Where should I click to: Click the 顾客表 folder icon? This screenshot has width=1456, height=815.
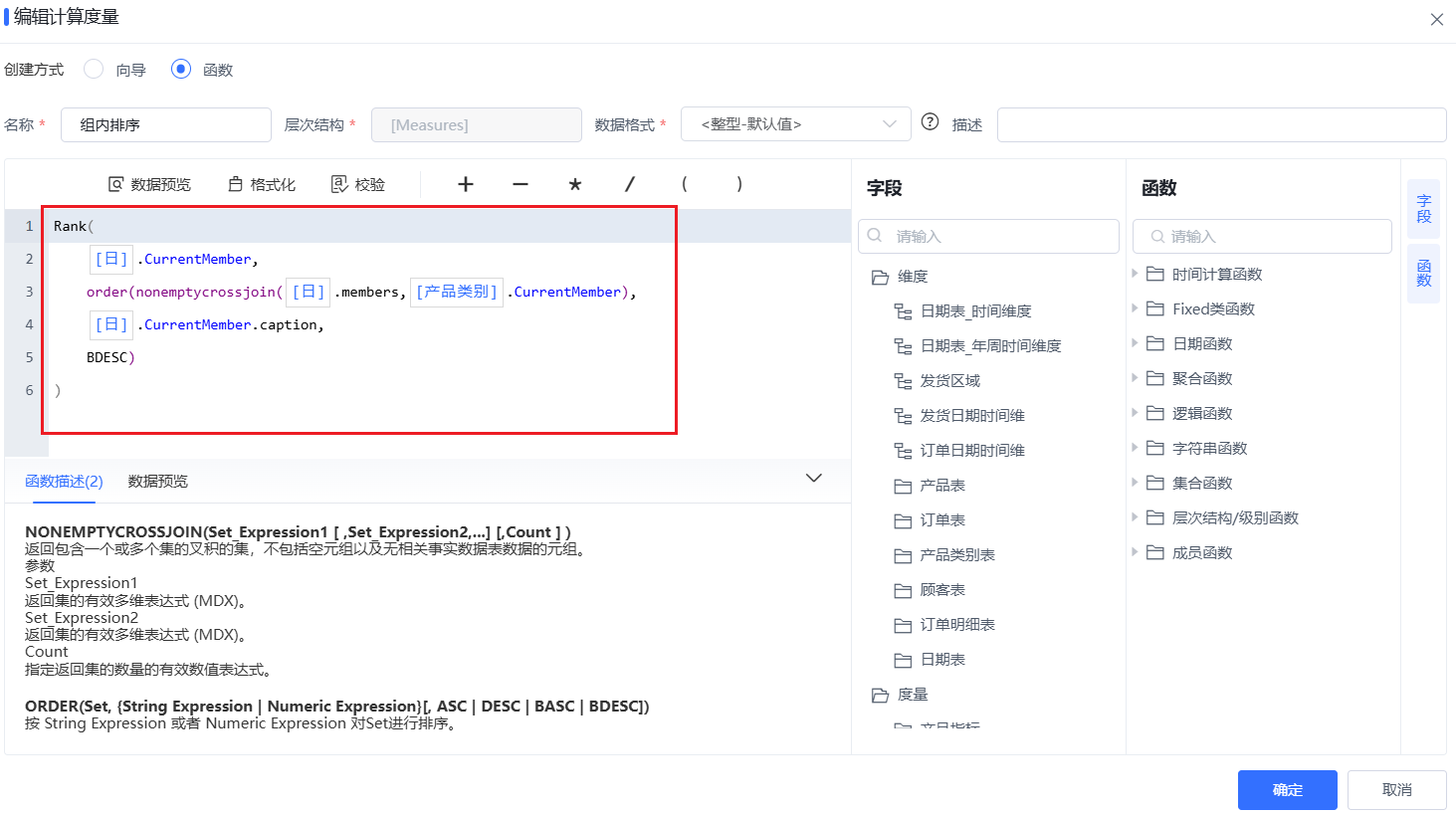(903, 590)
